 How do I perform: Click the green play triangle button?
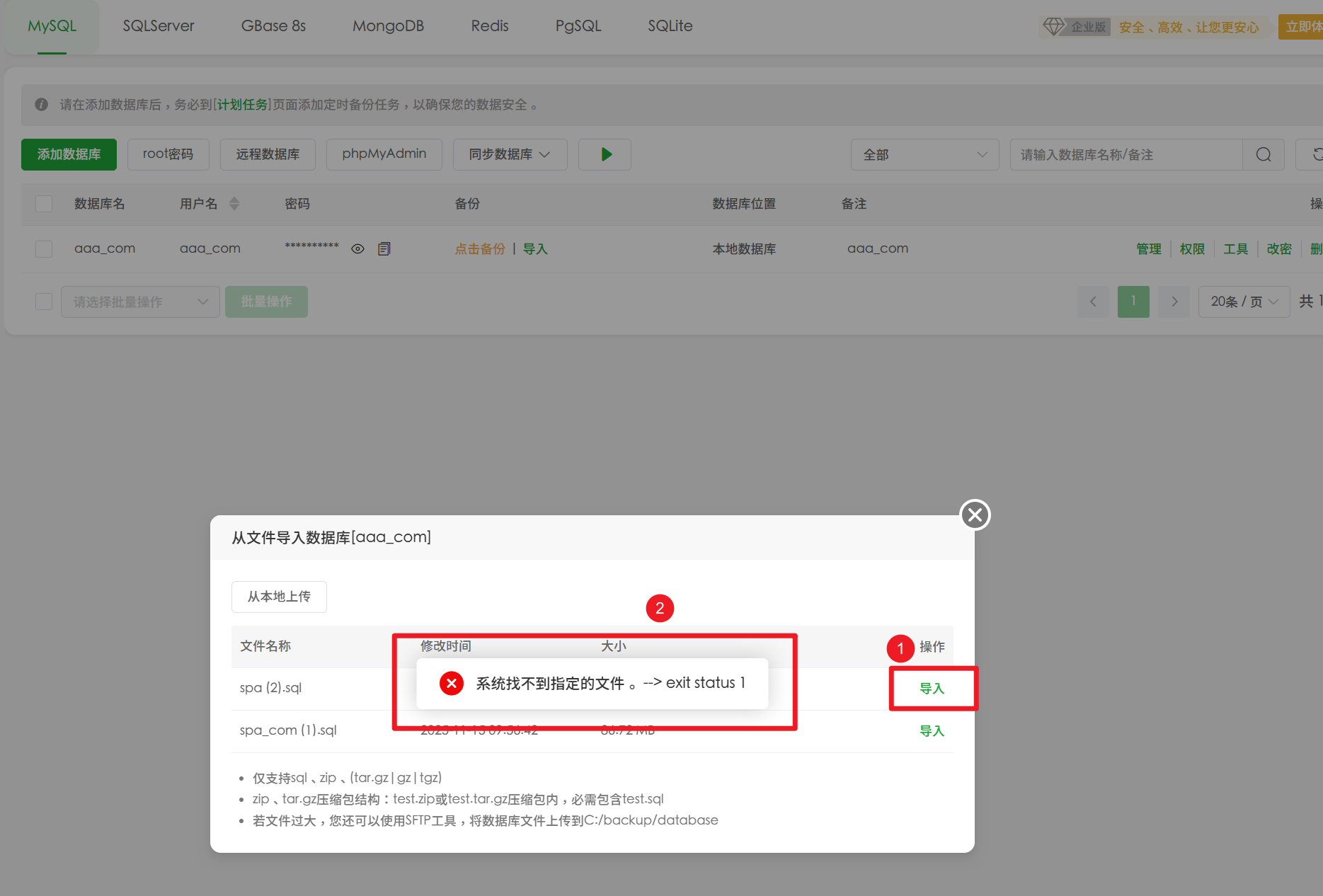(605, 154)
